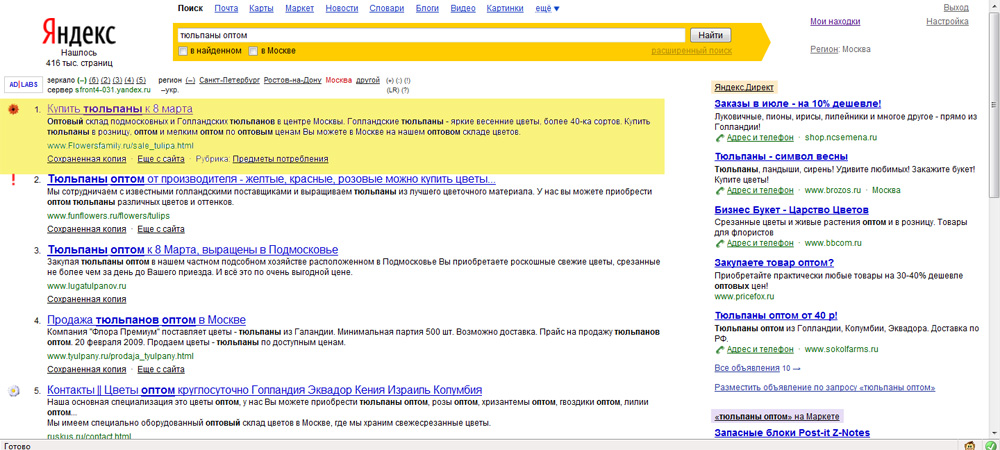Click the 'Готово' status bar text
Viewport: 1000px width, 450px height.
coord(17,446)
